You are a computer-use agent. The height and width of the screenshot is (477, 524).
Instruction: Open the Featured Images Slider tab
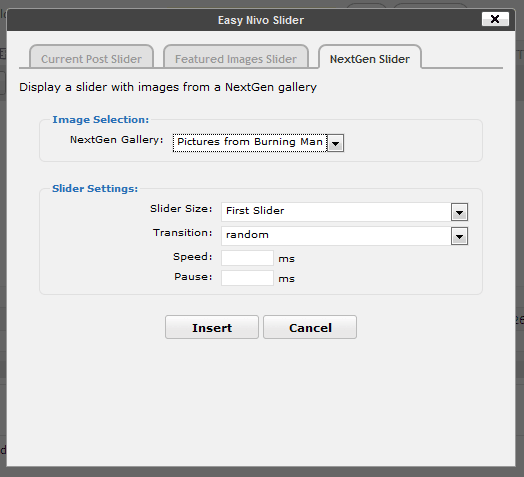pyautogui.click(x=236, y=57)
